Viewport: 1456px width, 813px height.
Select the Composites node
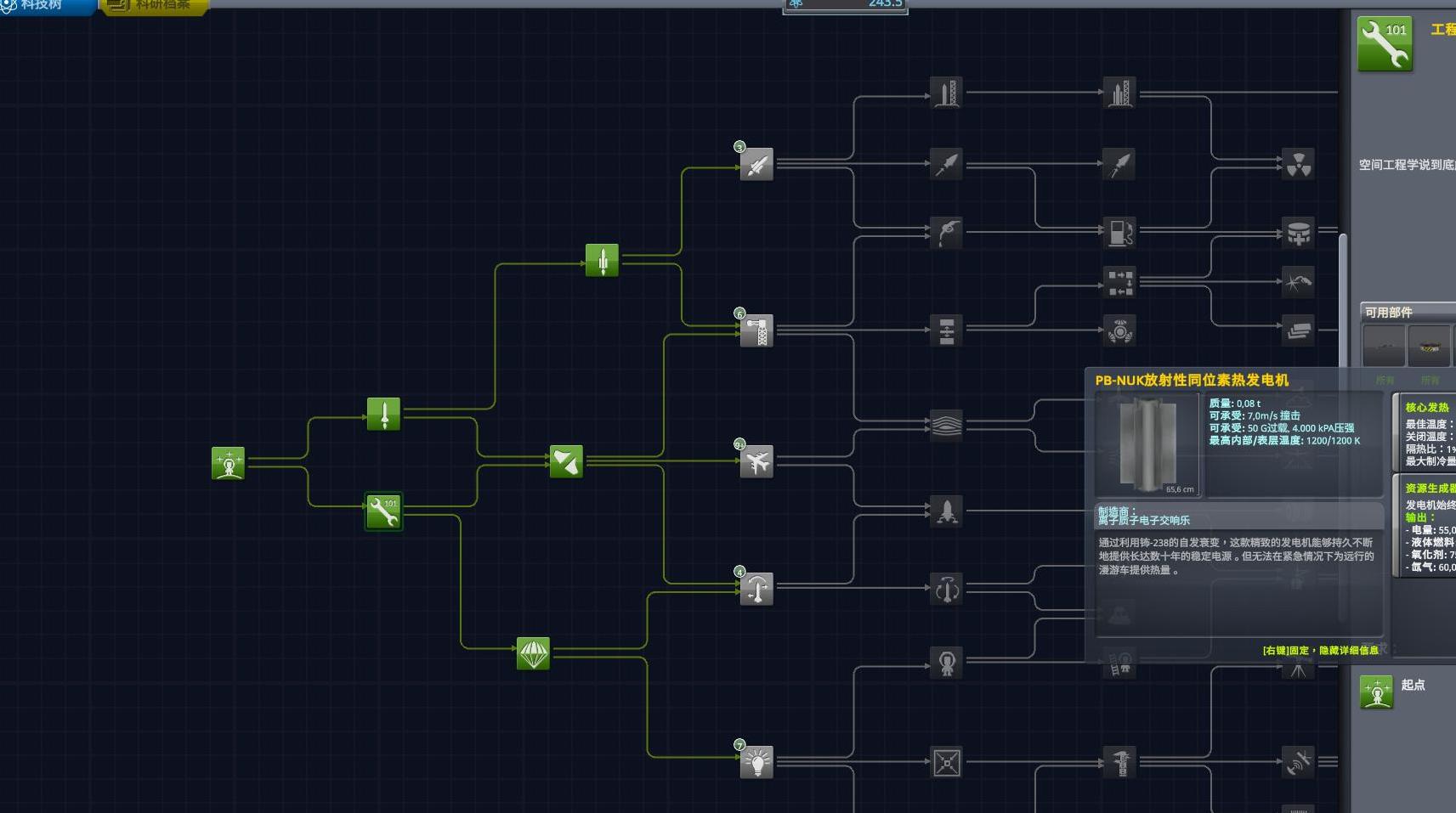(1298, 281)
